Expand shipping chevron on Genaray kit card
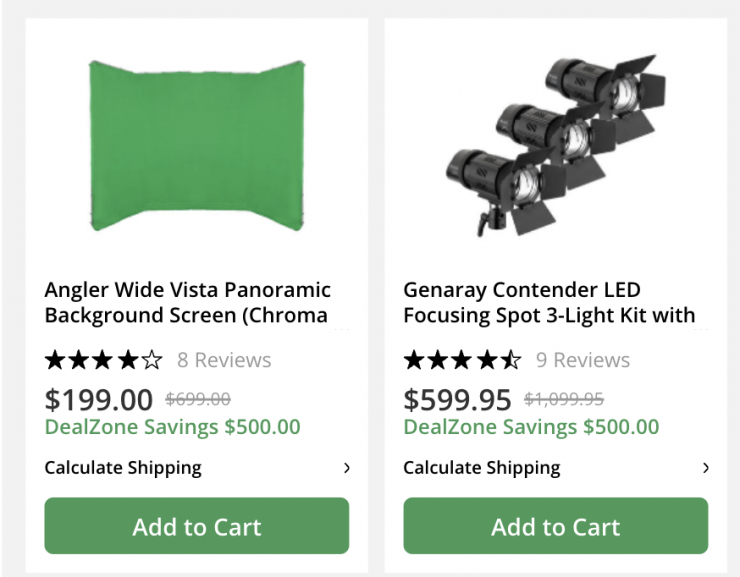 pos(706,468)
